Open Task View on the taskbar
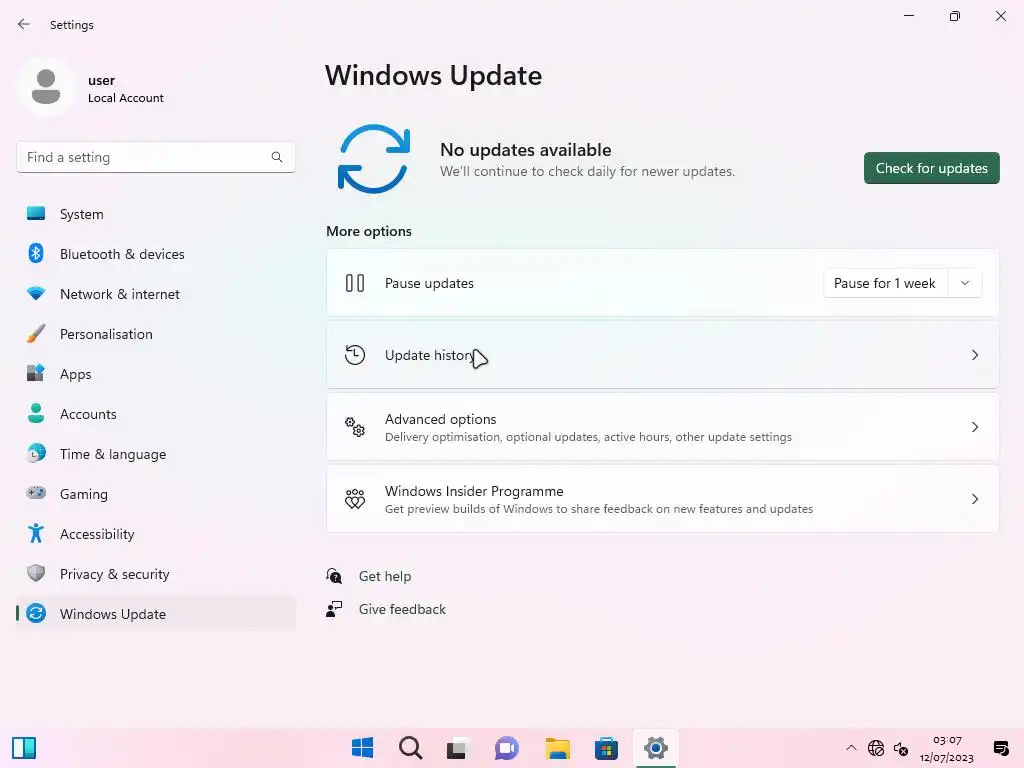The image size is (1024, 768). [x=458, y=748]
